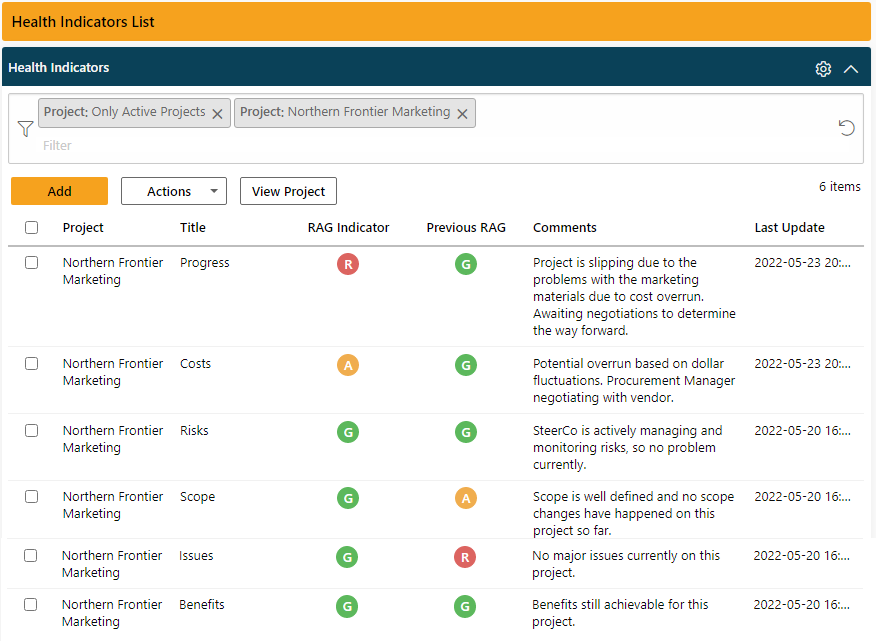Click the Add button

[x=59, y=191]
